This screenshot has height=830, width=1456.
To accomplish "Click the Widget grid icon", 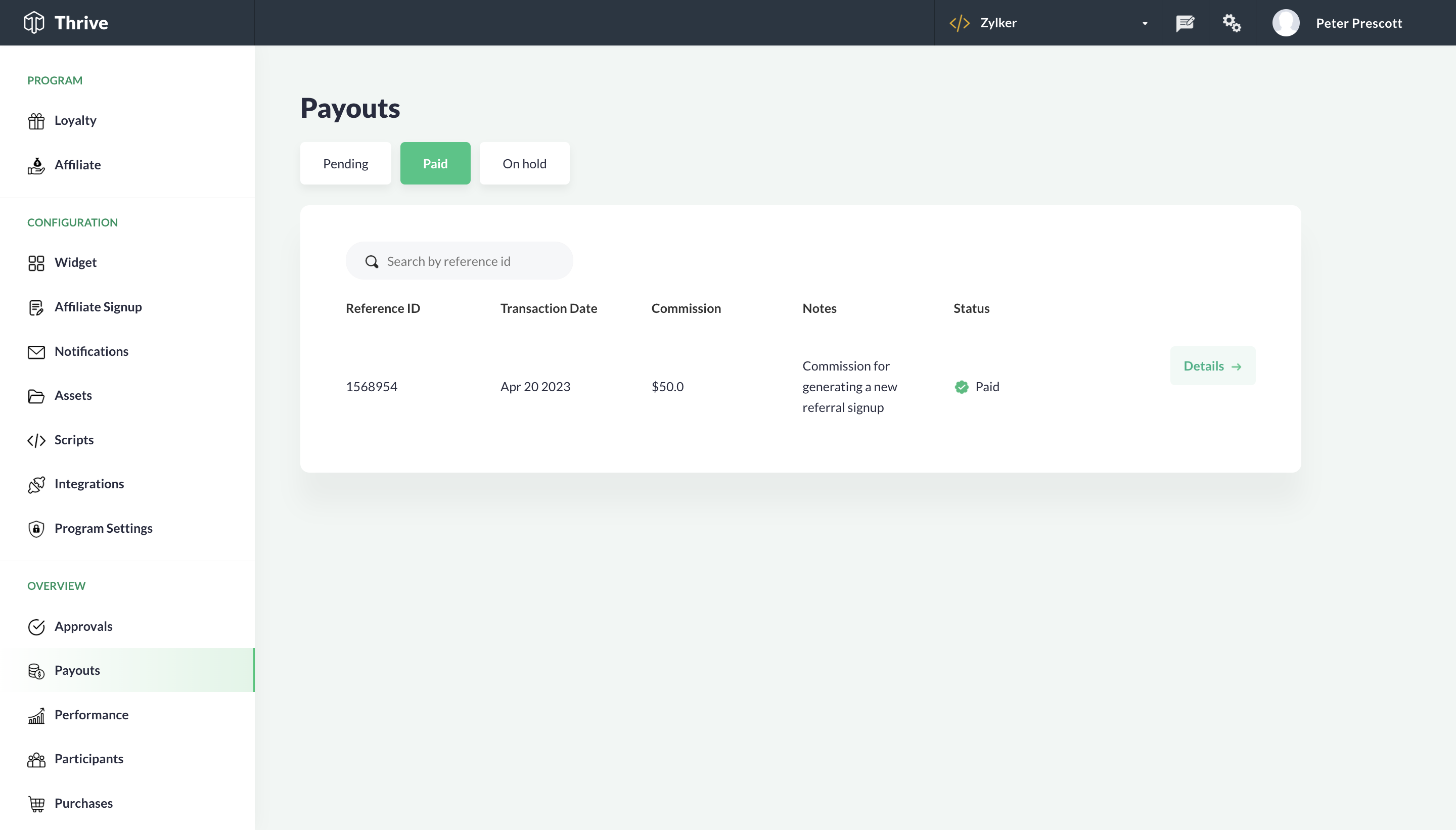I will tap(36, 263).
